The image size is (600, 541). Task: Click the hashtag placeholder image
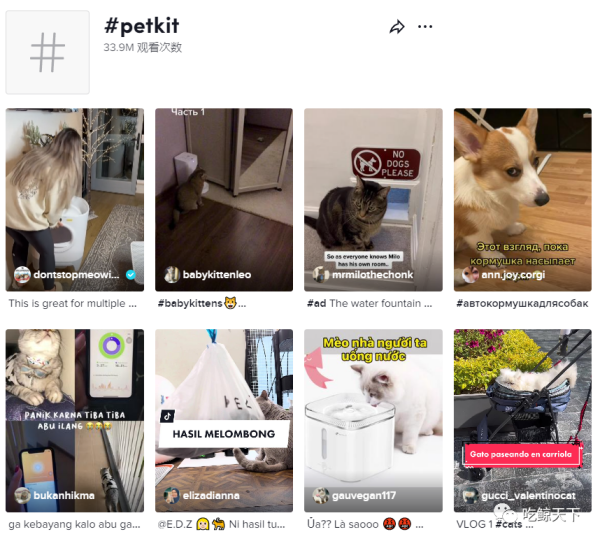(47, 52)
